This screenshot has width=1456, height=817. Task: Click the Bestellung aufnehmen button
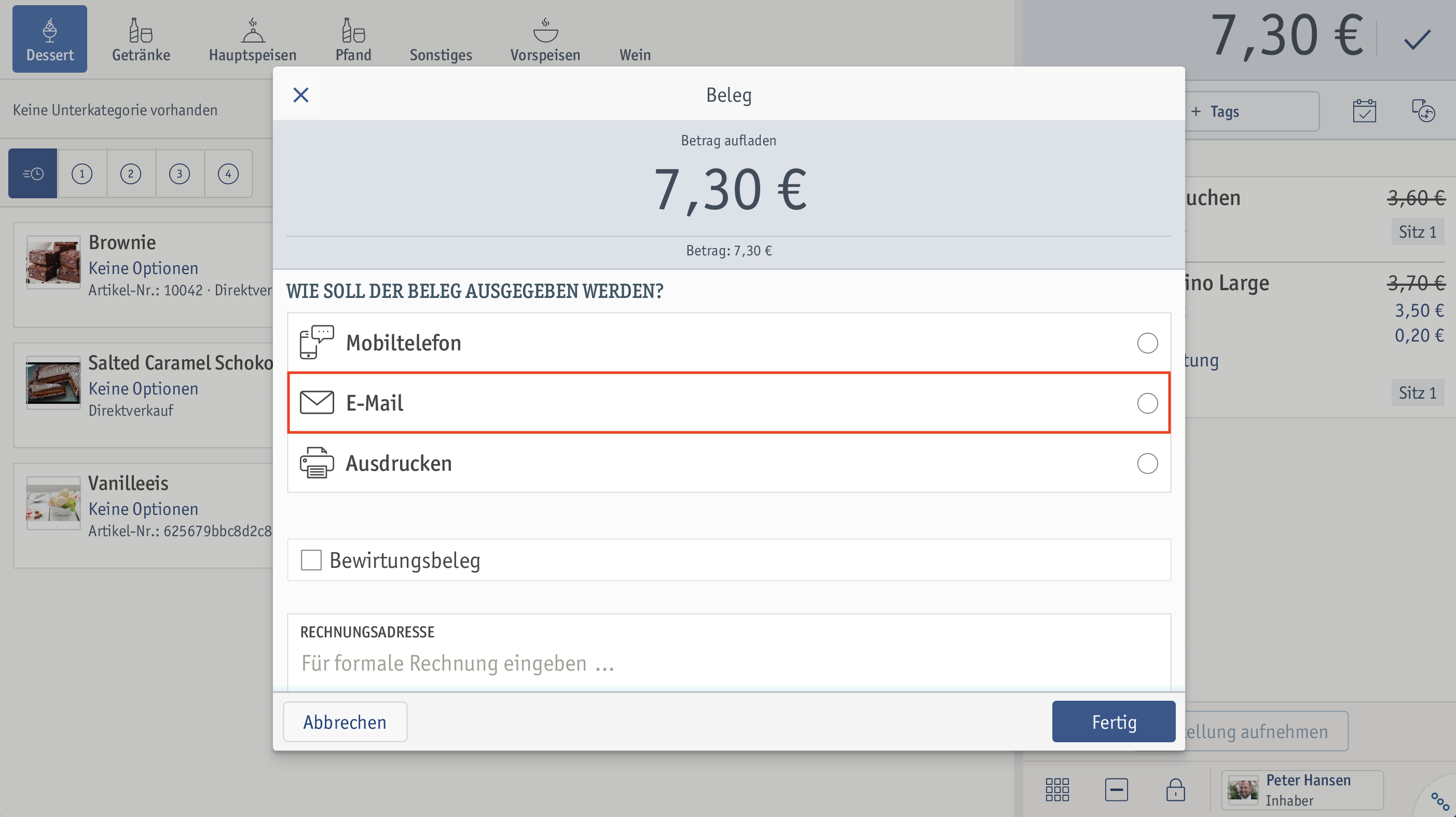point(1266,731)
